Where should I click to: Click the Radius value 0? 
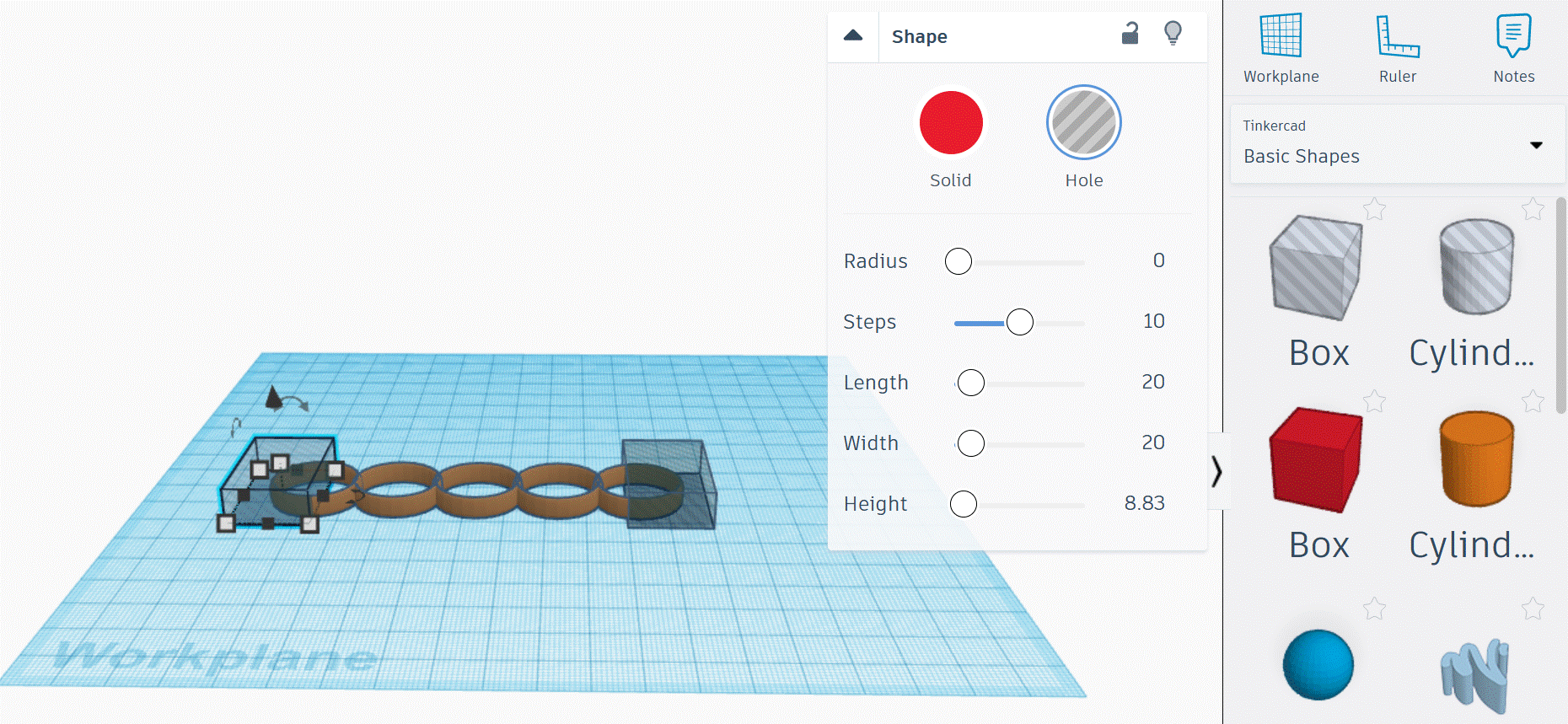[x=1159, y=260]
